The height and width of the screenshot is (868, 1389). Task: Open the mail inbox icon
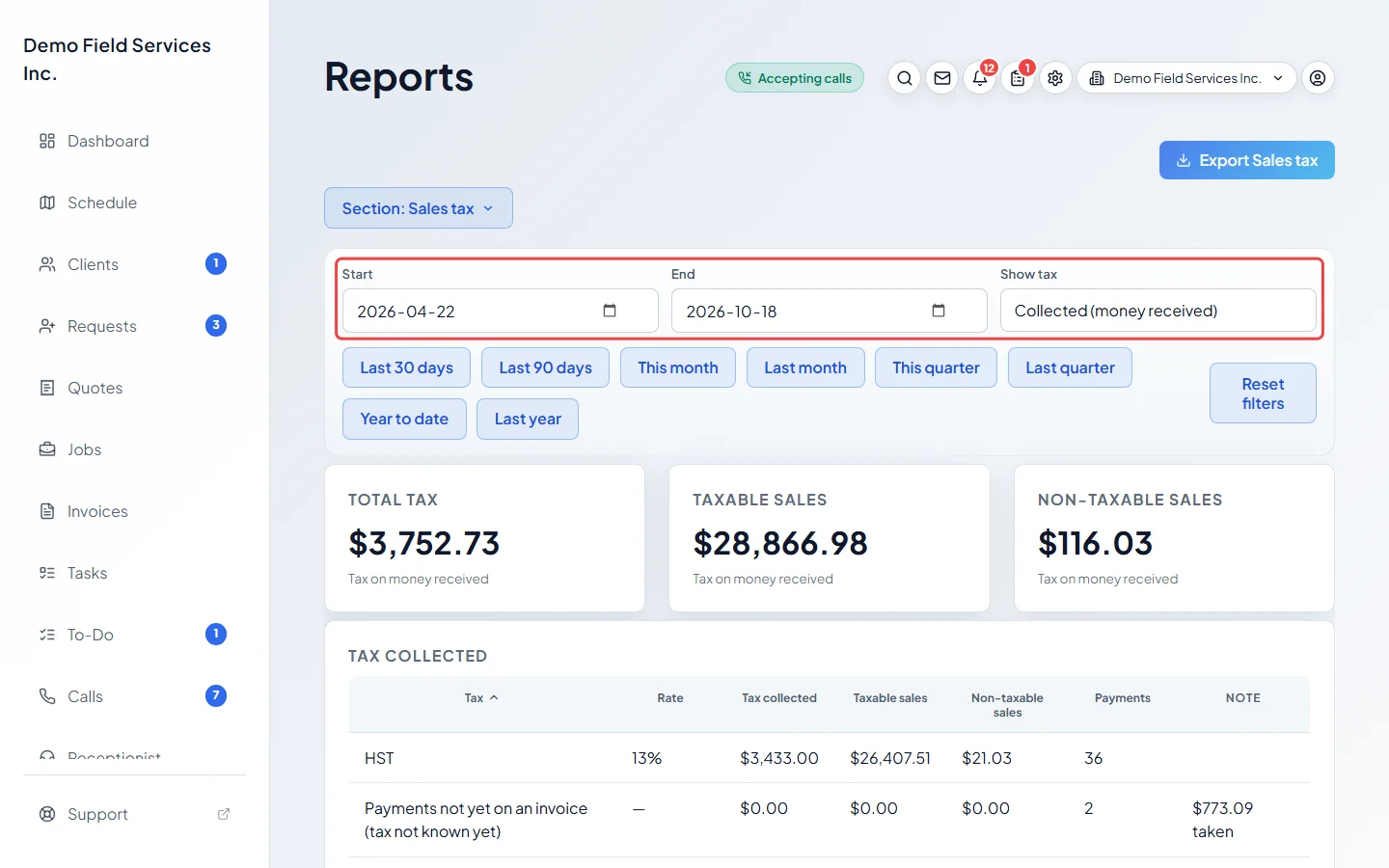tap(942, 78)
